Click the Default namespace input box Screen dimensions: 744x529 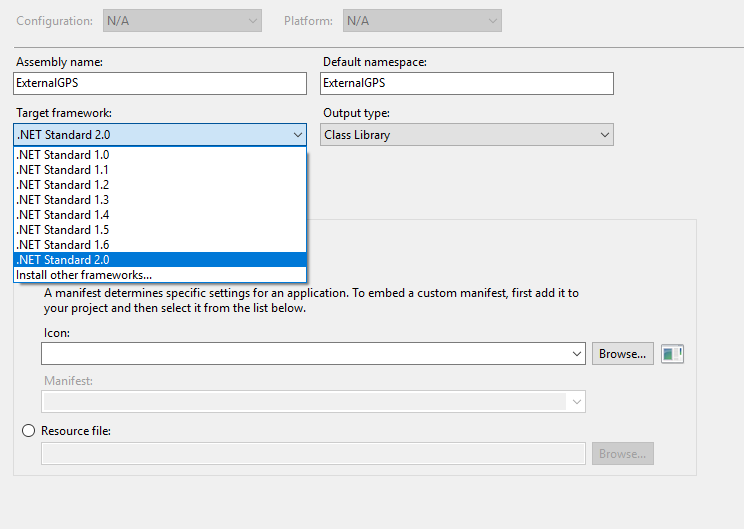tap(466, 84)
